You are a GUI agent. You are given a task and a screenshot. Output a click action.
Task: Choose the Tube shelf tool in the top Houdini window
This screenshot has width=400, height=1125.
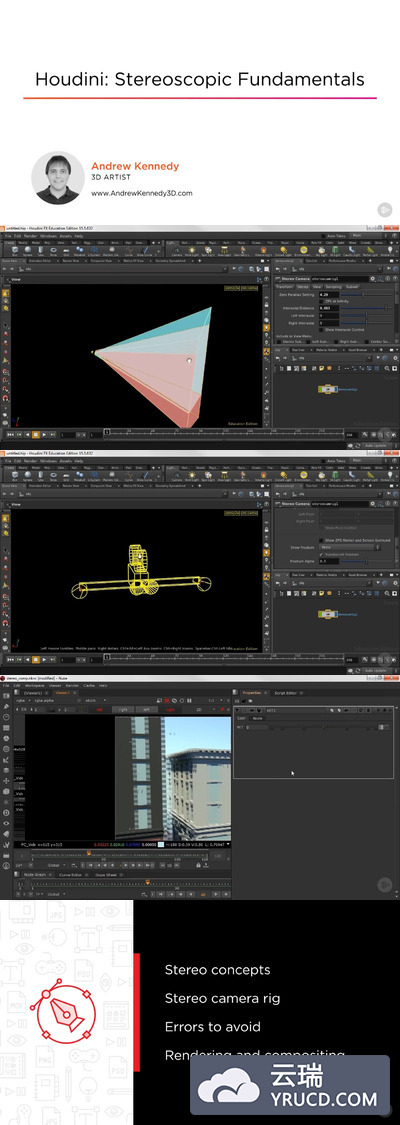40,250
